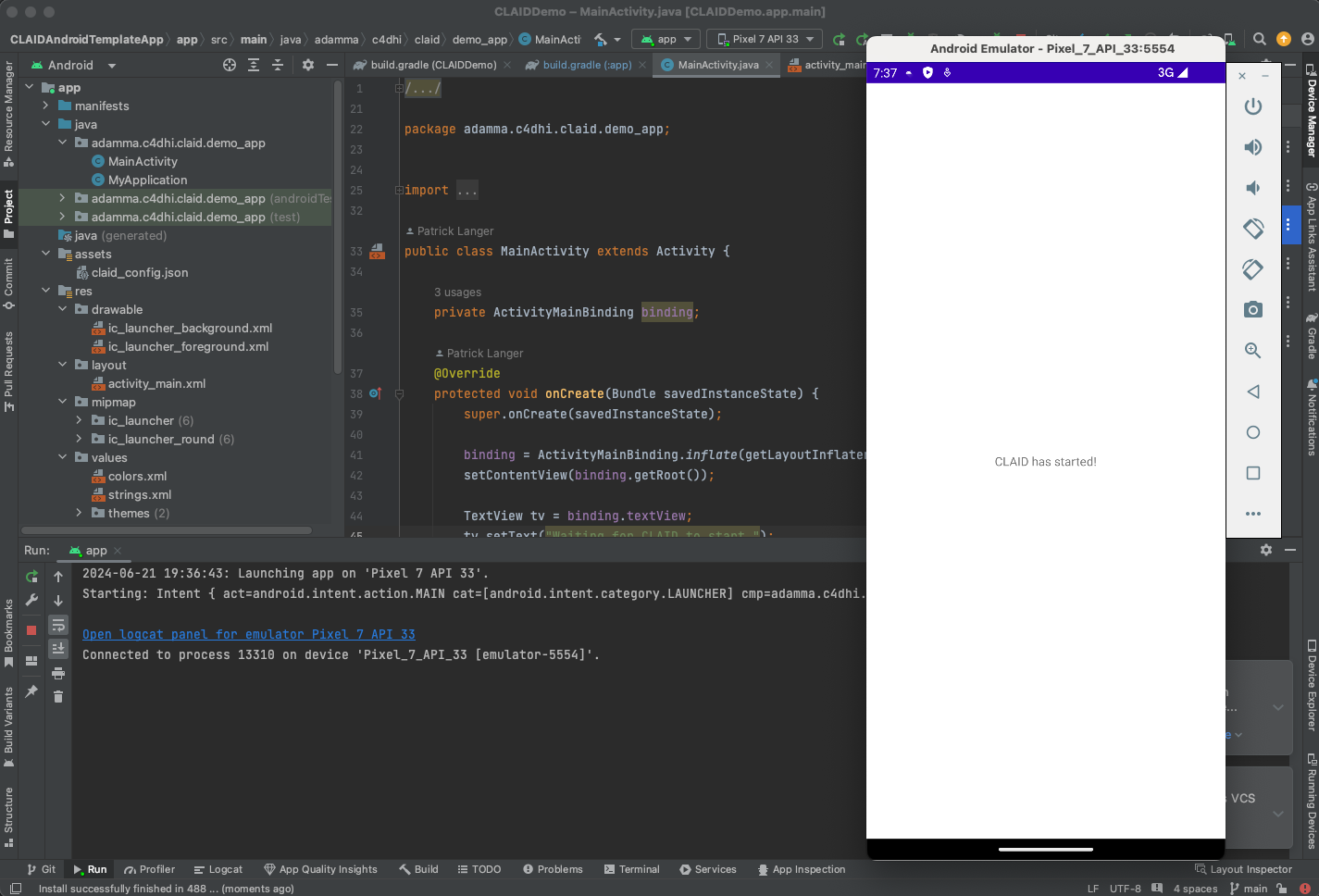Image resolution: width=1319 pixels, height=896 pixels.
Task: Select opened file target icon in Project panel
Action: pos(230,65)
